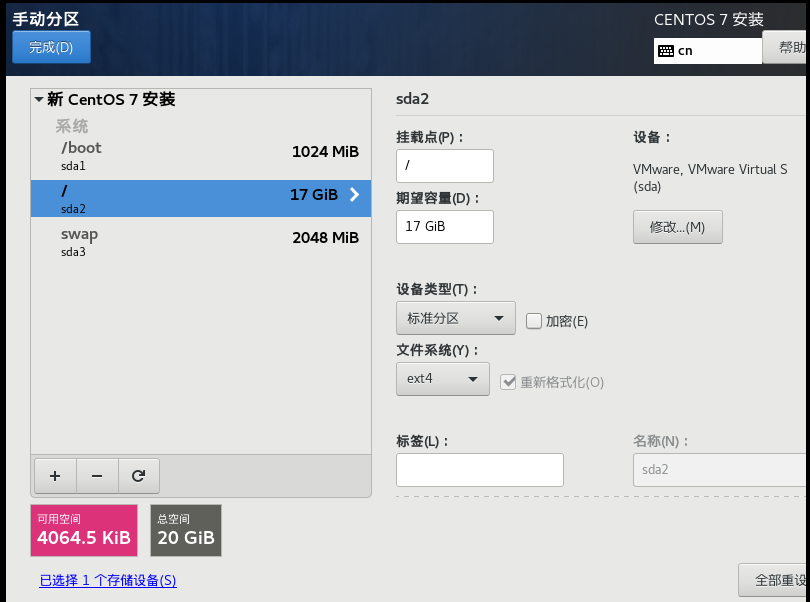The image size is (810, 602).
Task: Select the swap sda3 partition entry
Action: 201,242
